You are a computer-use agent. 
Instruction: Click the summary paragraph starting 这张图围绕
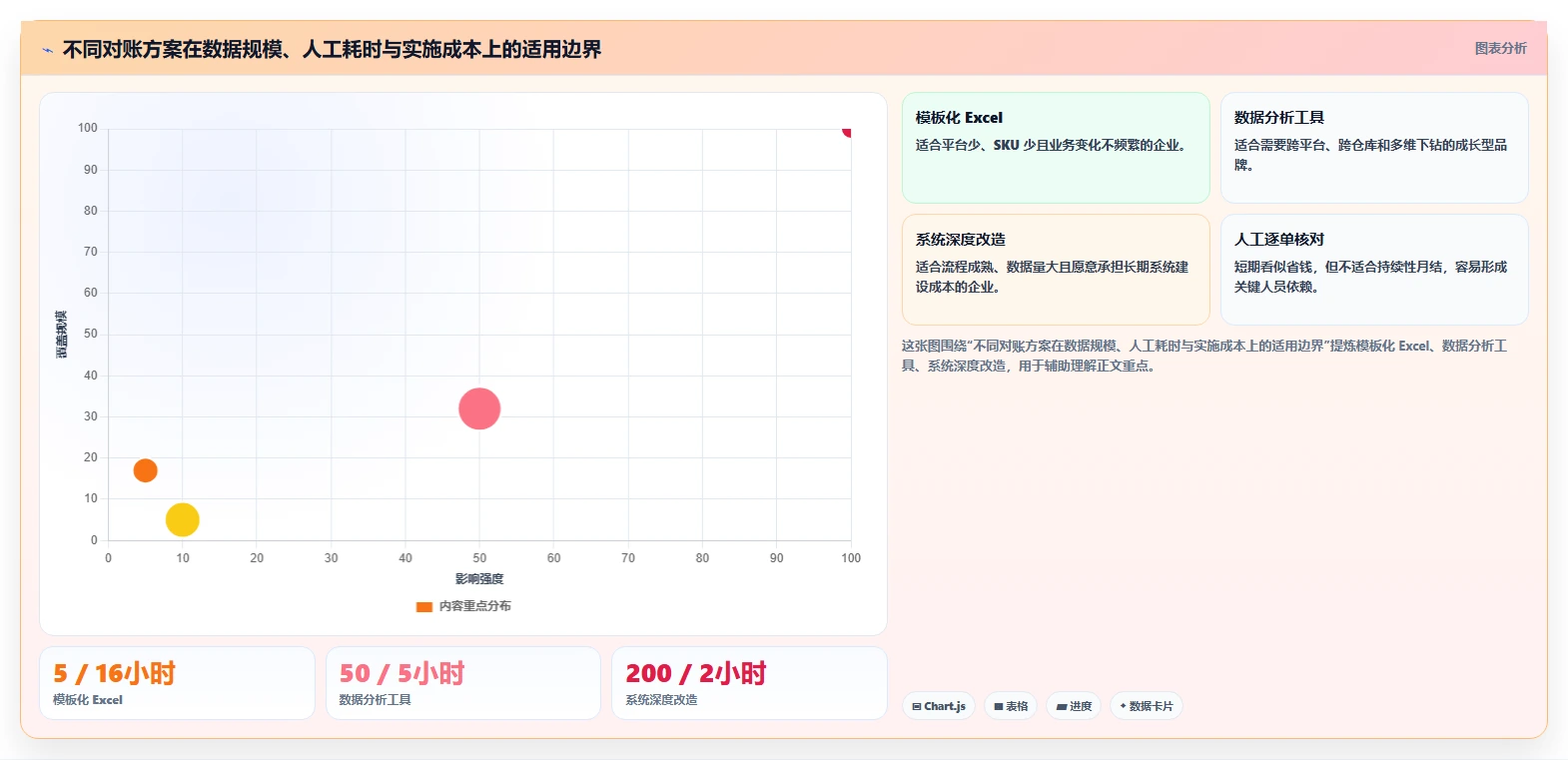point(1204,356)
